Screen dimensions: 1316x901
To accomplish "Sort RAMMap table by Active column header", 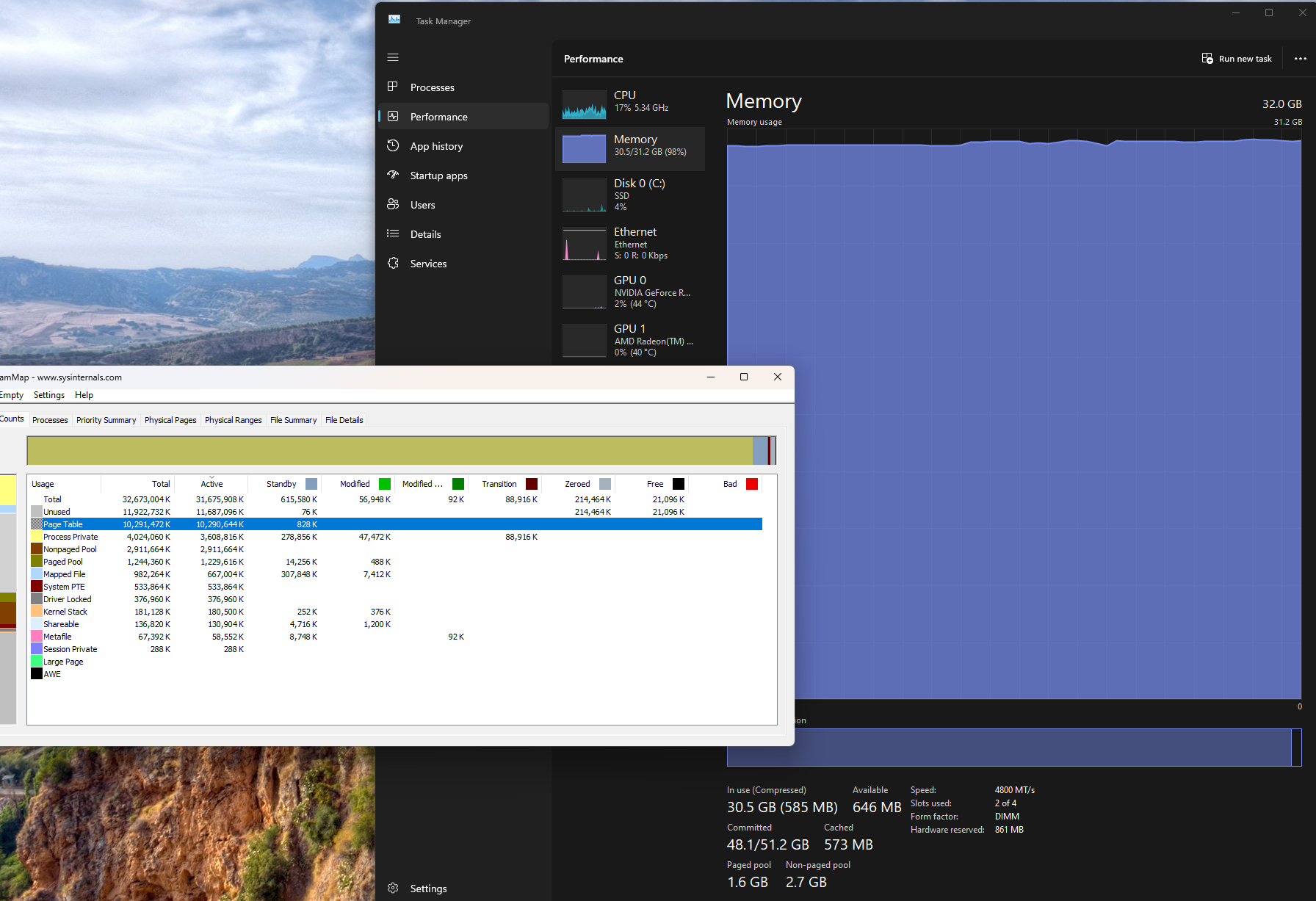I will pos(211,484).
